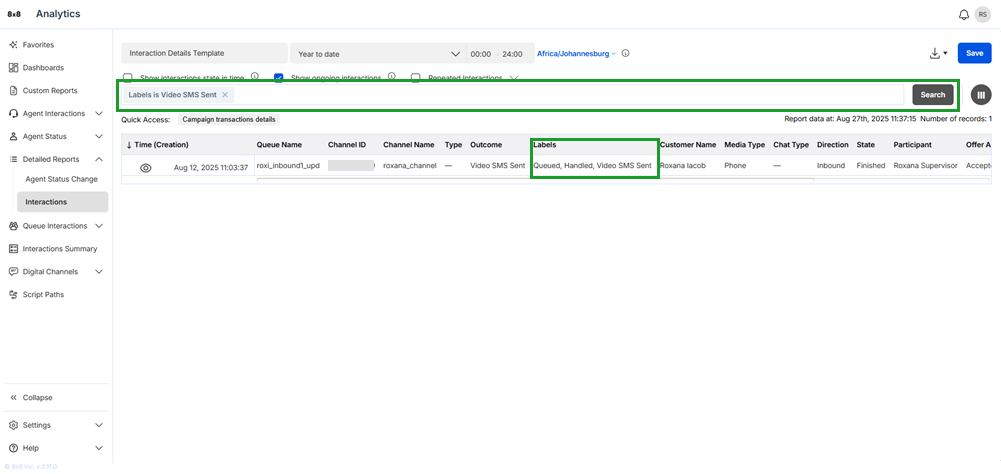This screenshot has width=1001, height=474.
Task: Expand download options arrow
Action: 945,54
